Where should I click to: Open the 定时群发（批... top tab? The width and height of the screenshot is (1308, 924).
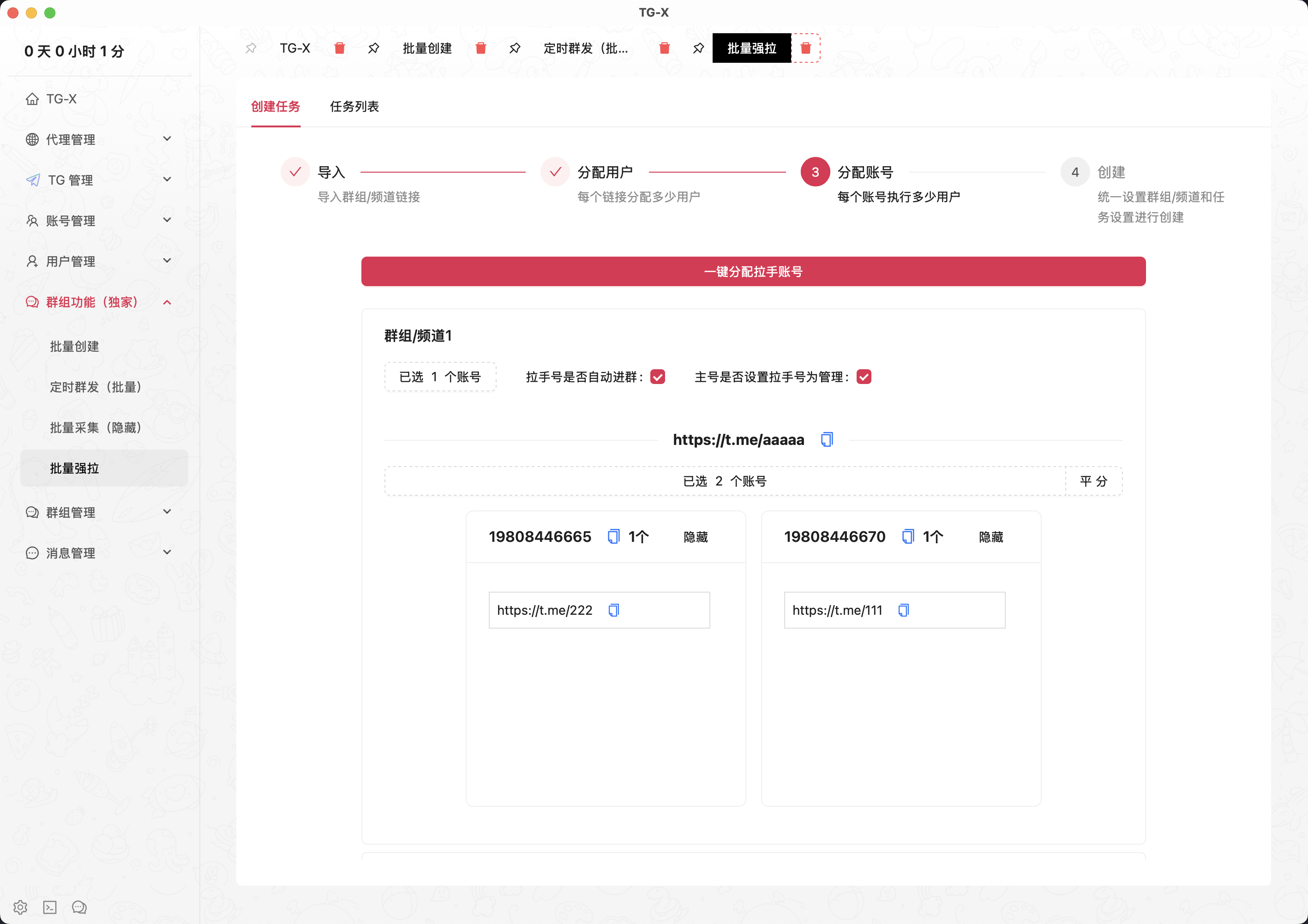(586, 48)
